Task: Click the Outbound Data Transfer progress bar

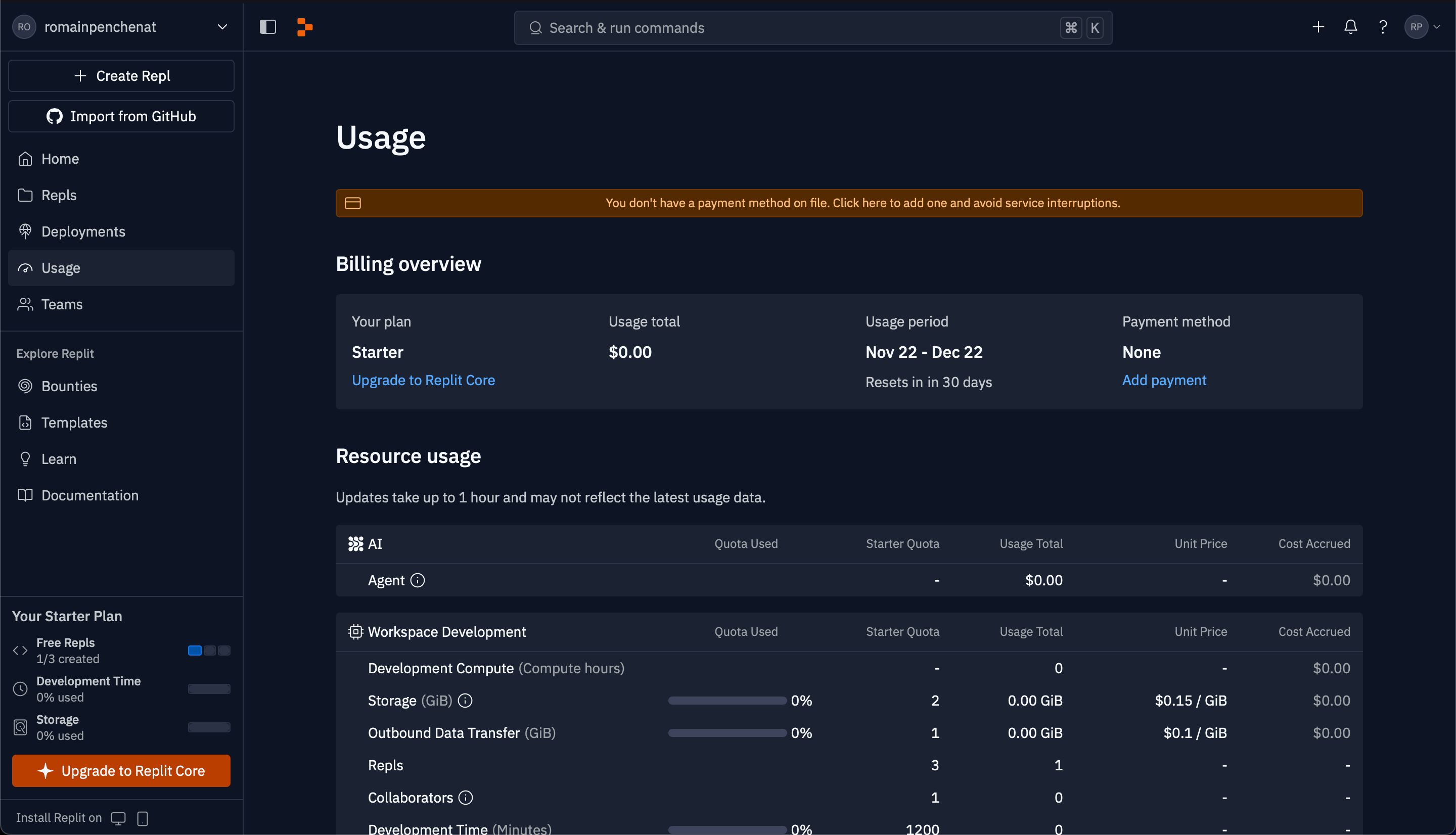Action: 727,733
